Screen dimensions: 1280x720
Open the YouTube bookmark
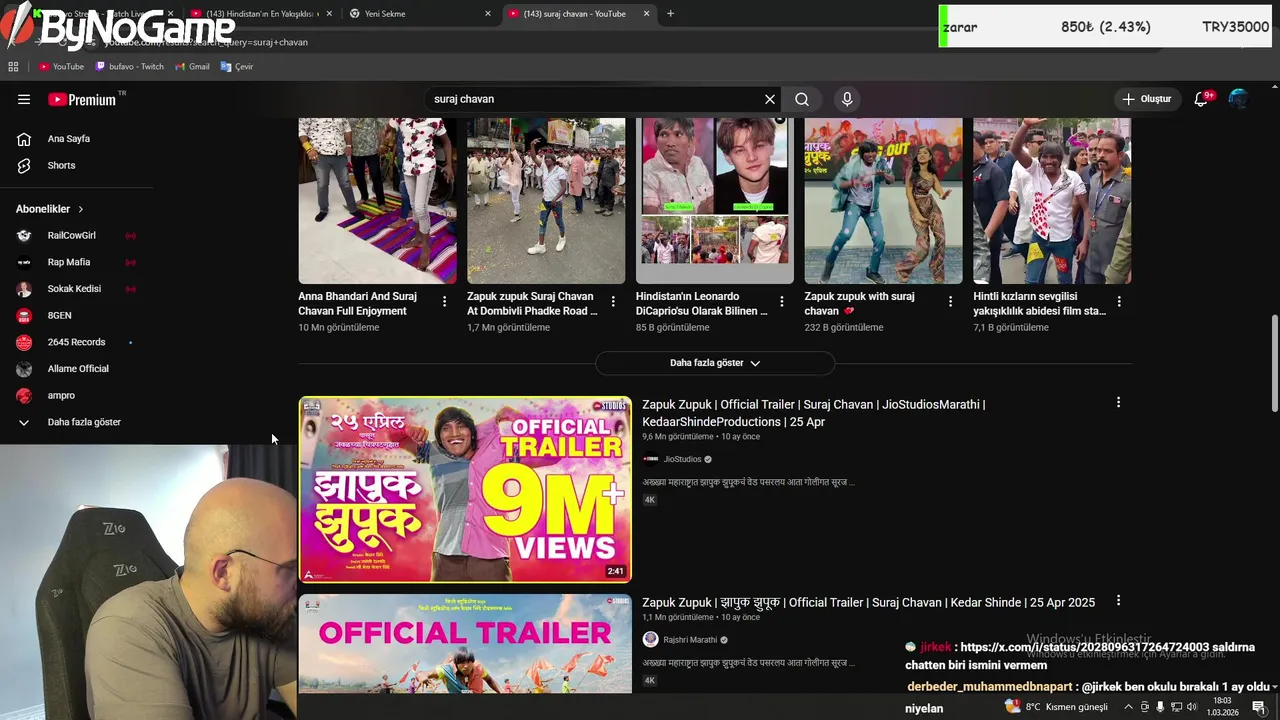(61, 67)
